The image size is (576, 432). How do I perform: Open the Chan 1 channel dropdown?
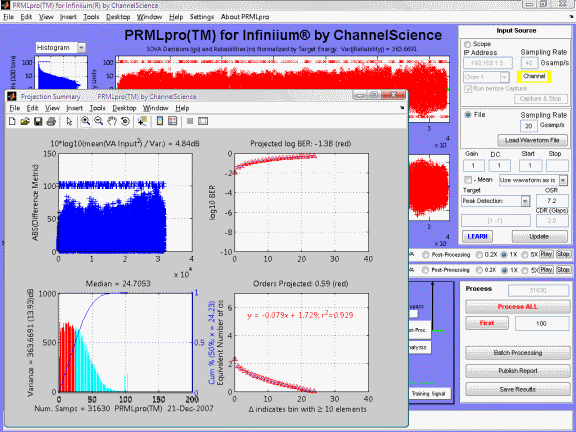click(x=504, y=77)
